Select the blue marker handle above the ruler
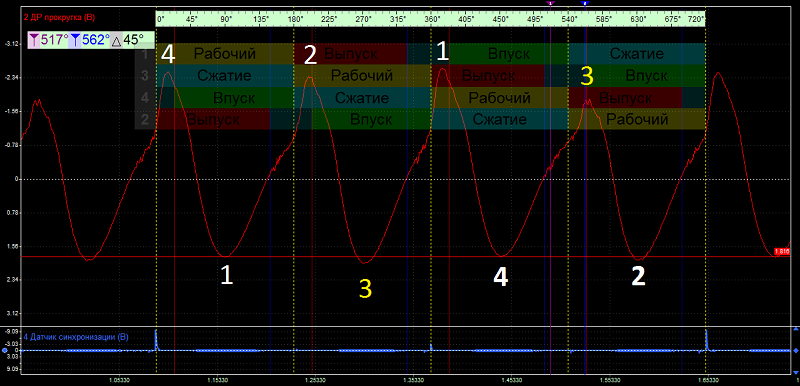This screenshot has width=800, height=386. [x=586, y=3]
